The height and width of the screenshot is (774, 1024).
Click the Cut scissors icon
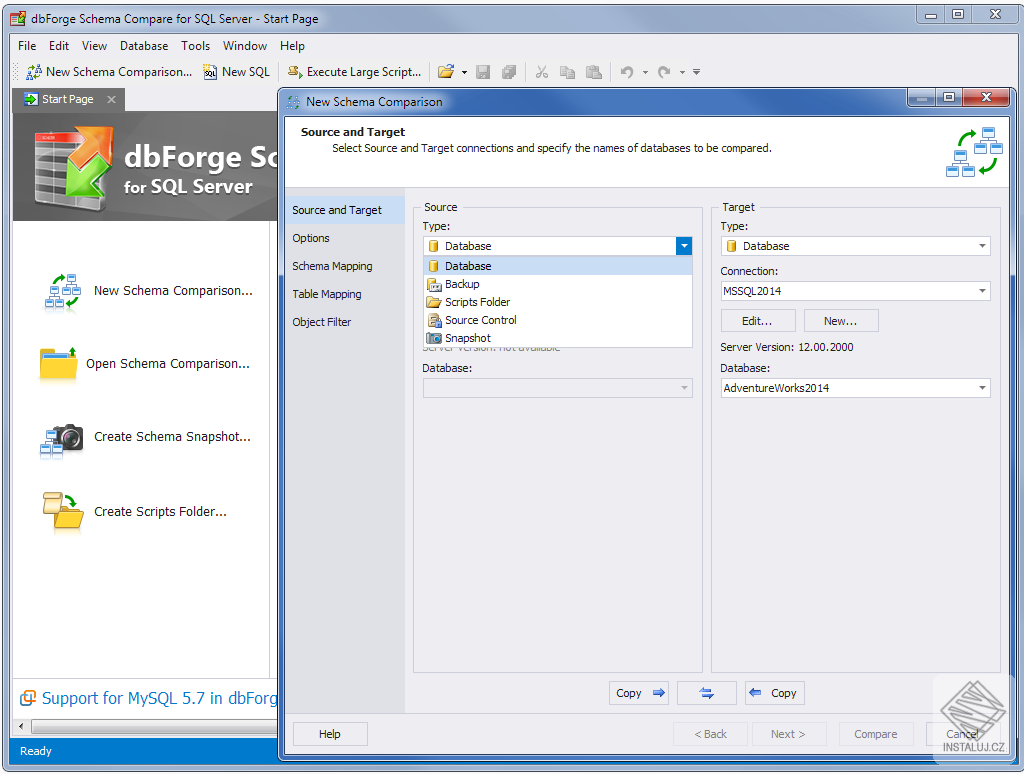point(541,72)
